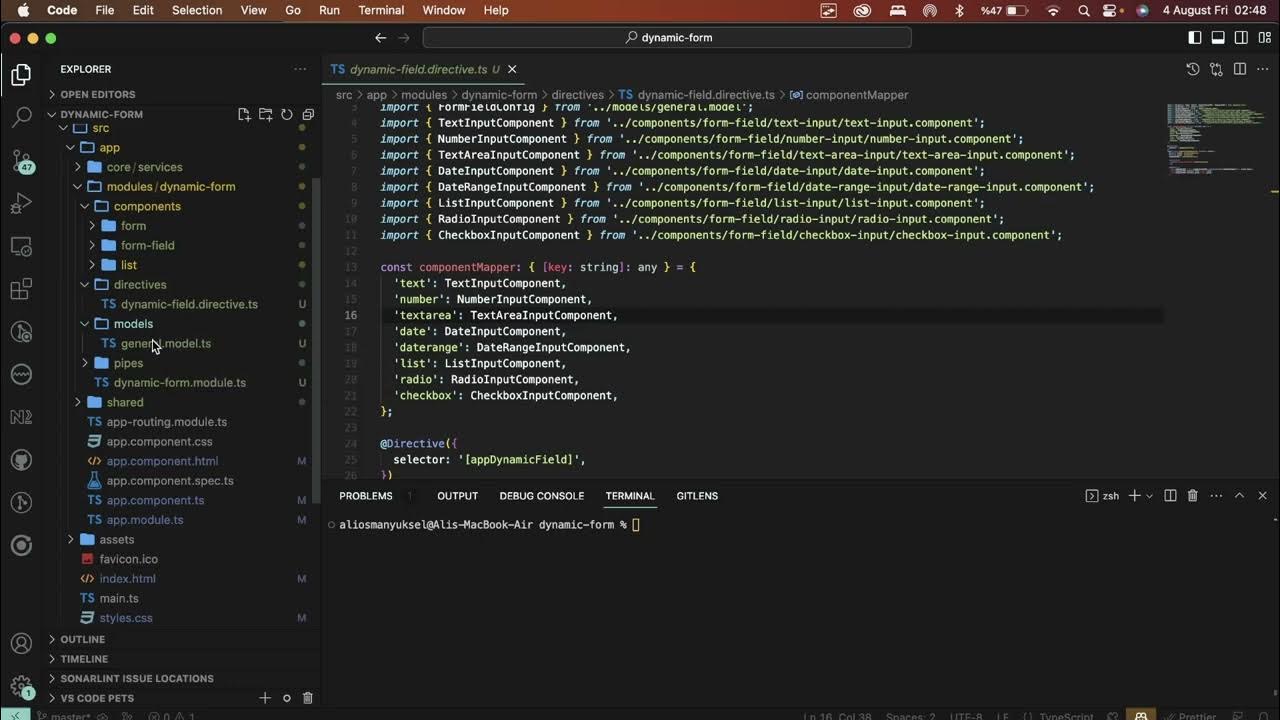Collapse all folders in Explorer
The image size is (1280, 720).
tap(308, 115)
